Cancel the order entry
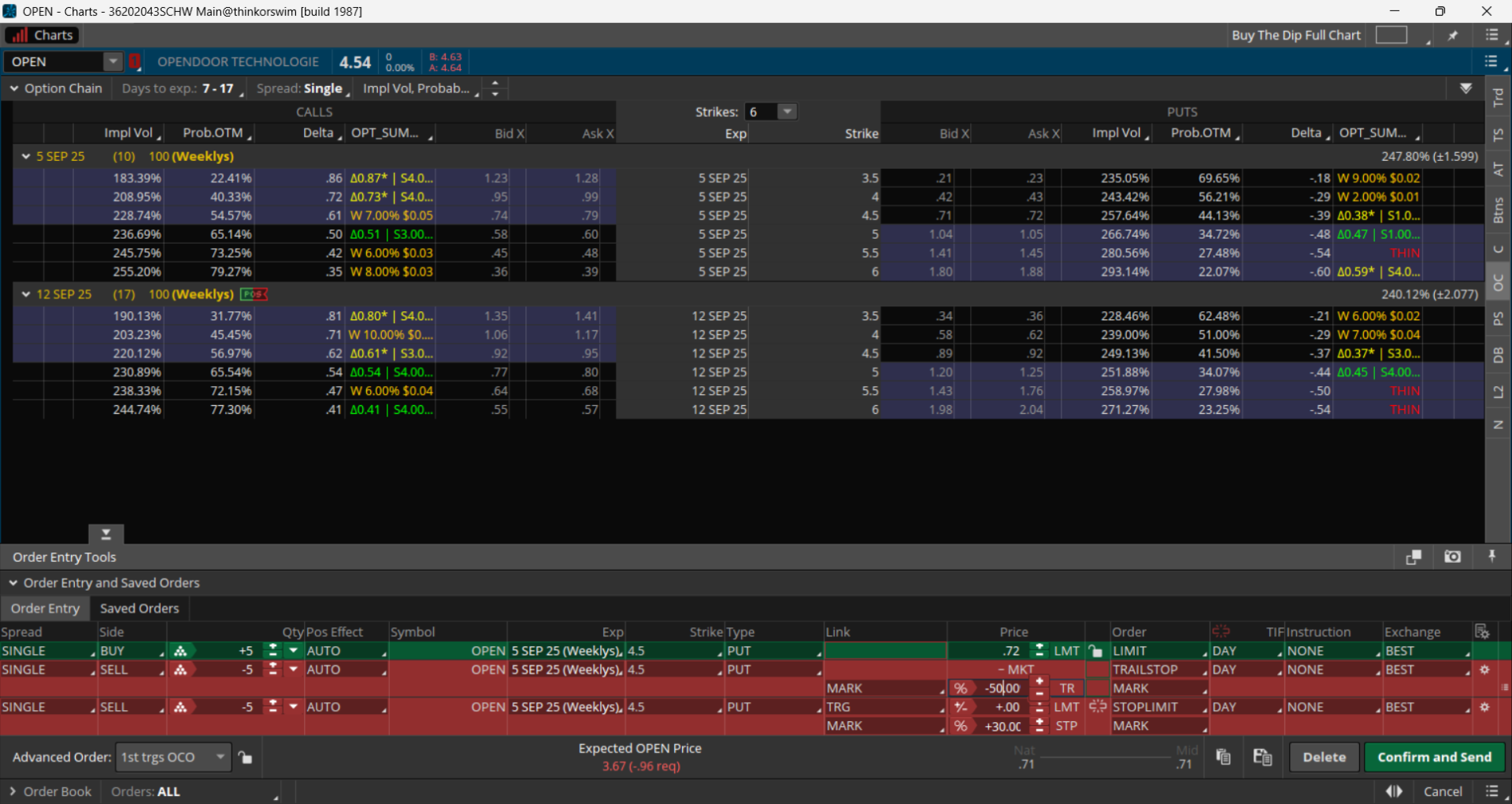Viewport: 1512px width, 804px height. [x=1443, y=791]
